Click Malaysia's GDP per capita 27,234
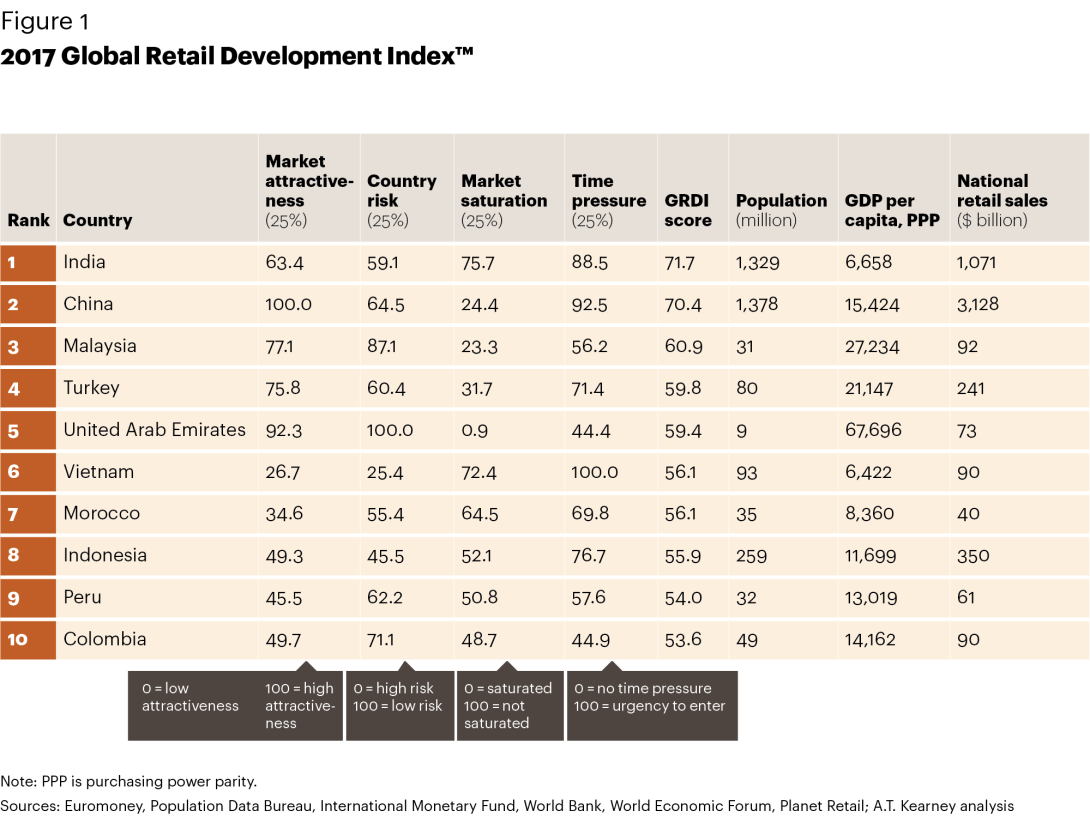The width and height of the screenshot is (1090, 829). pos(872,346)
